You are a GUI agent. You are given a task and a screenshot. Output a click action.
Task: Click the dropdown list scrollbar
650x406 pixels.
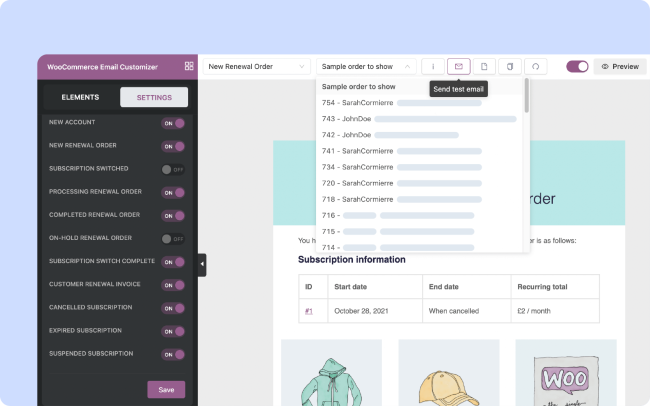[526, 95]
